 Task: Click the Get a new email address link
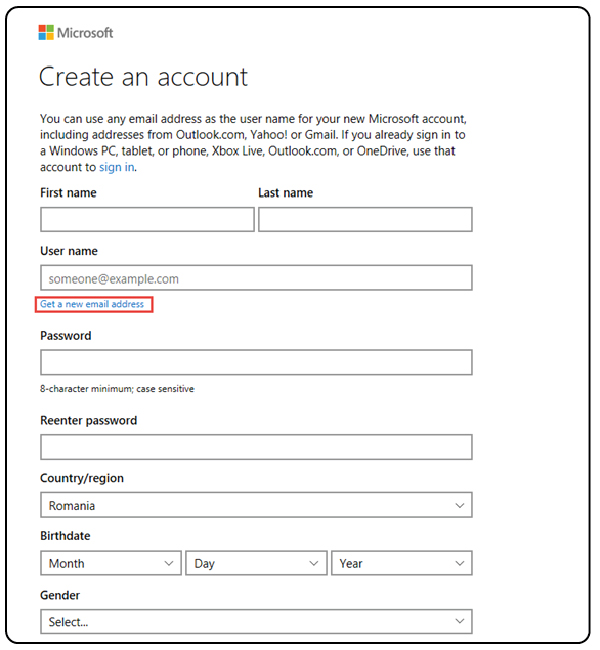[92, 304]
